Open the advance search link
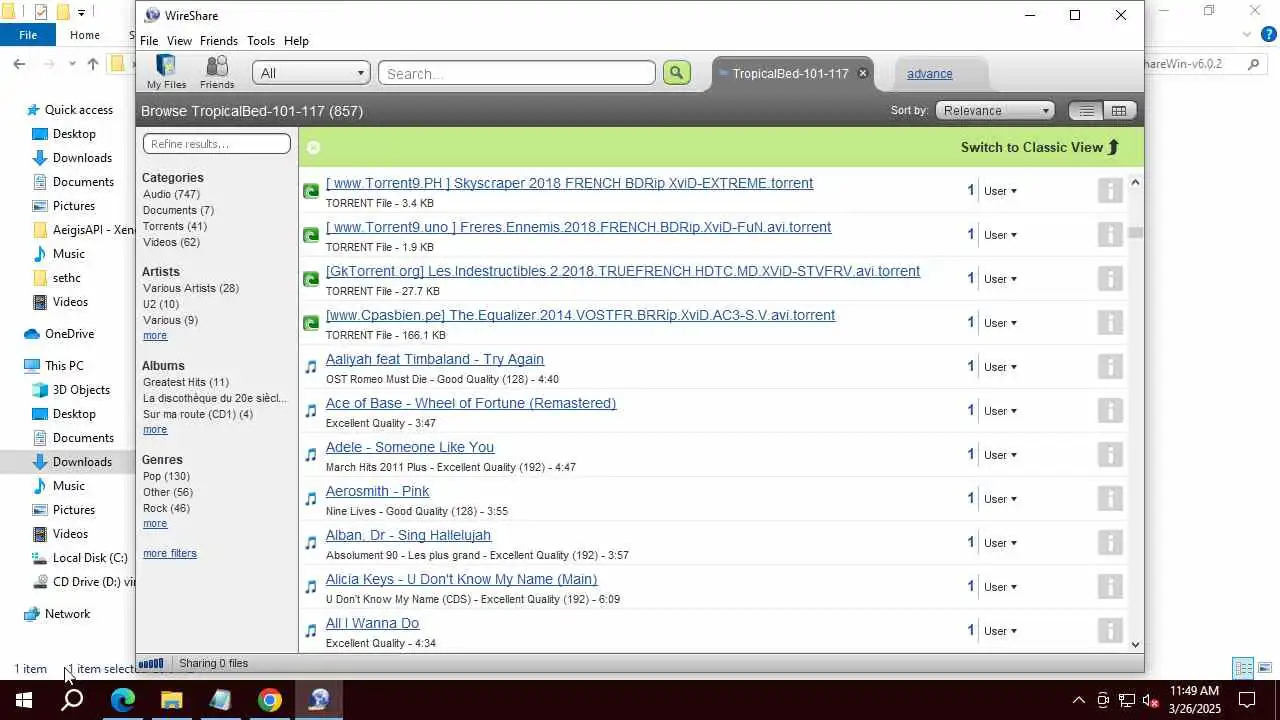This screenshot has height=720, width=1280. (x=929, y=74)
